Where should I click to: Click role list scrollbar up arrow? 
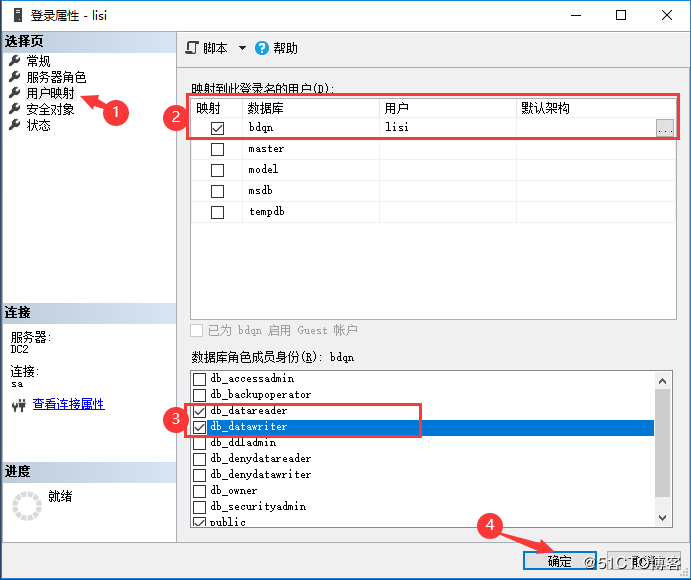[662, 381]
